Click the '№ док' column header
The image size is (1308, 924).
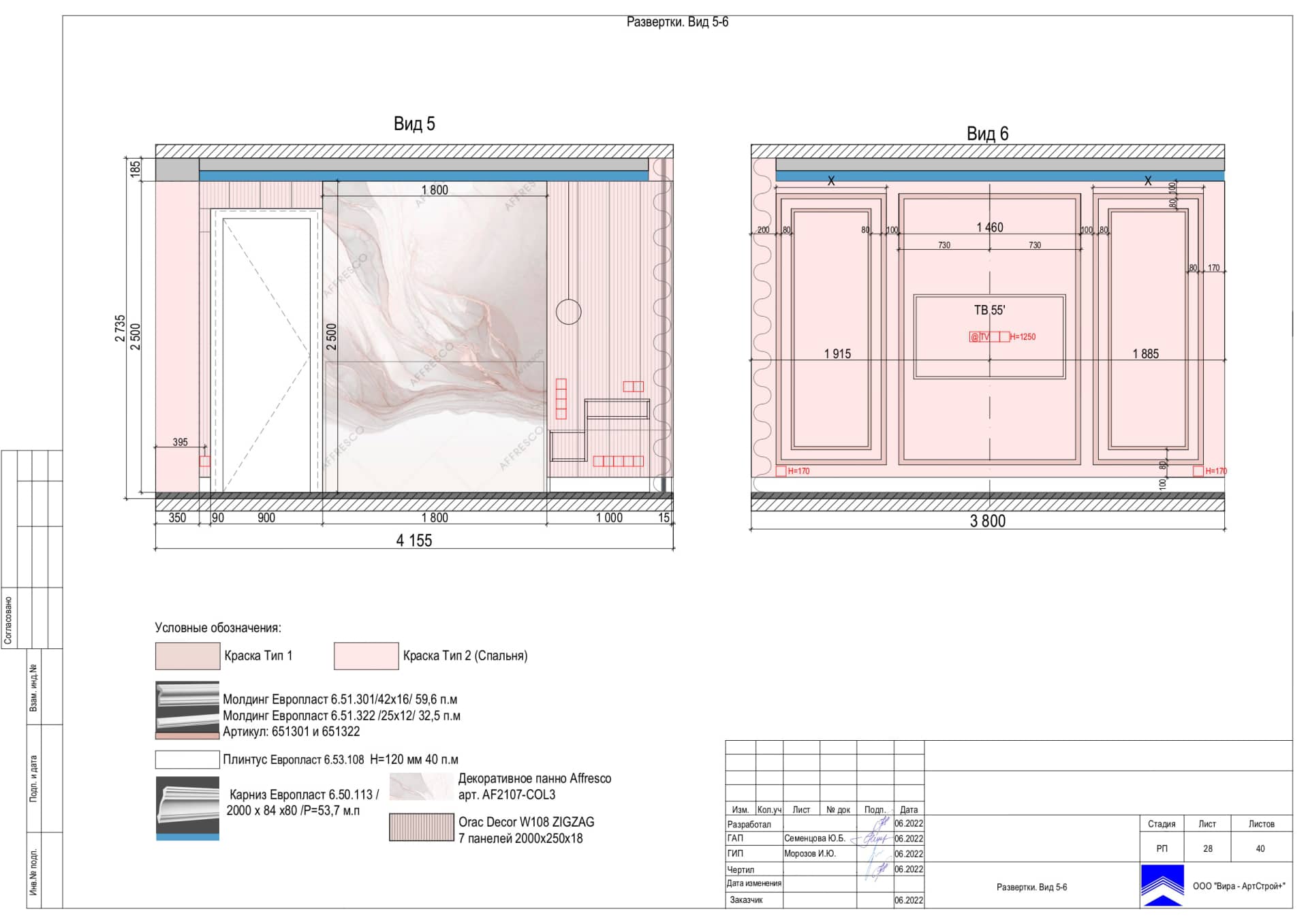coord(838,810)
